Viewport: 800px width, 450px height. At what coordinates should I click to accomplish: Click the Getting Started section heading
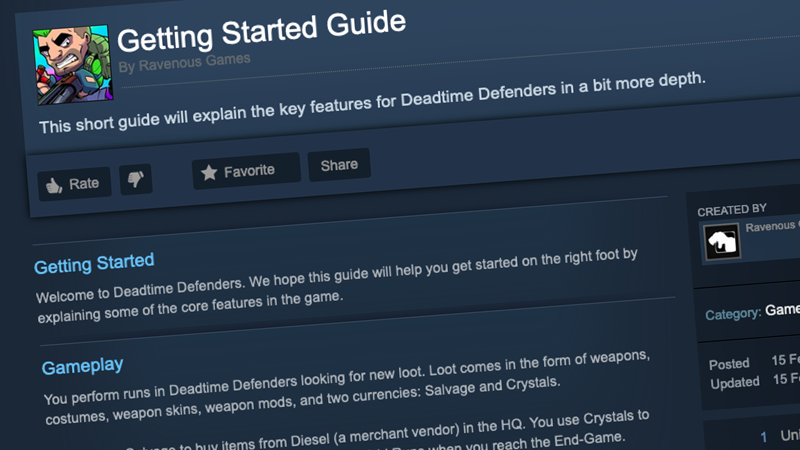[x=94, y=263]
